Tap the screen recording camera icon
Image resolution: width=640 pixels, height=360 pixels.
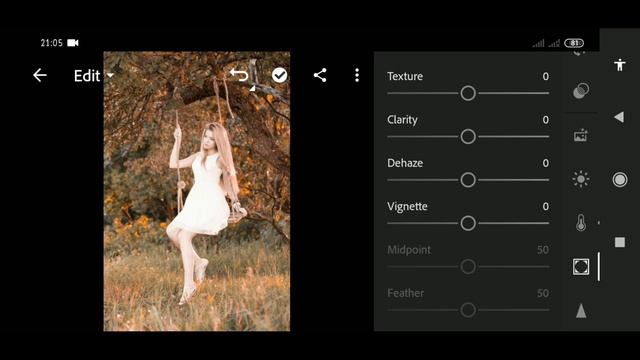pyautogui.click(x=73, y=42)
